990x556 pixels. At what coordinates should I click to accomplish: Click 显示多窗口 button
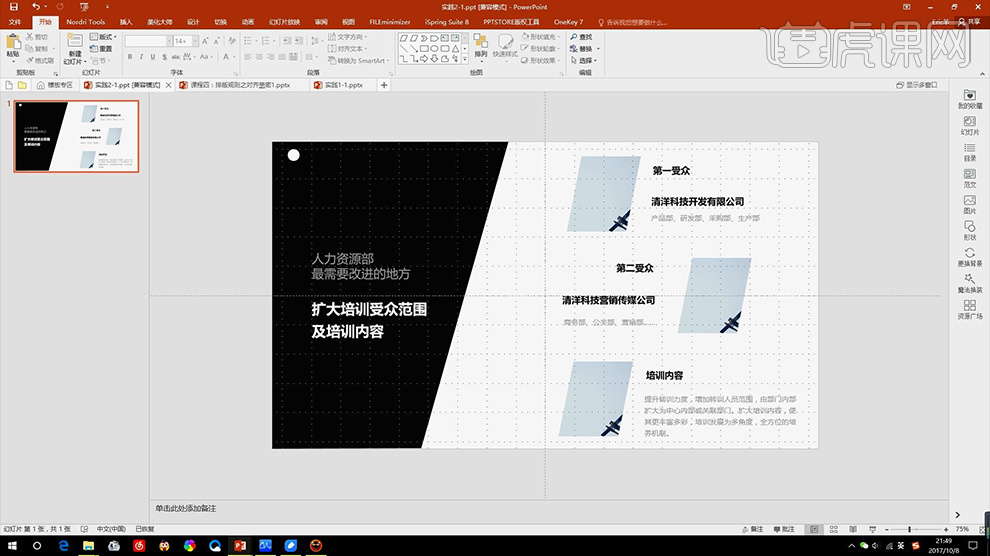coord(915,85)
